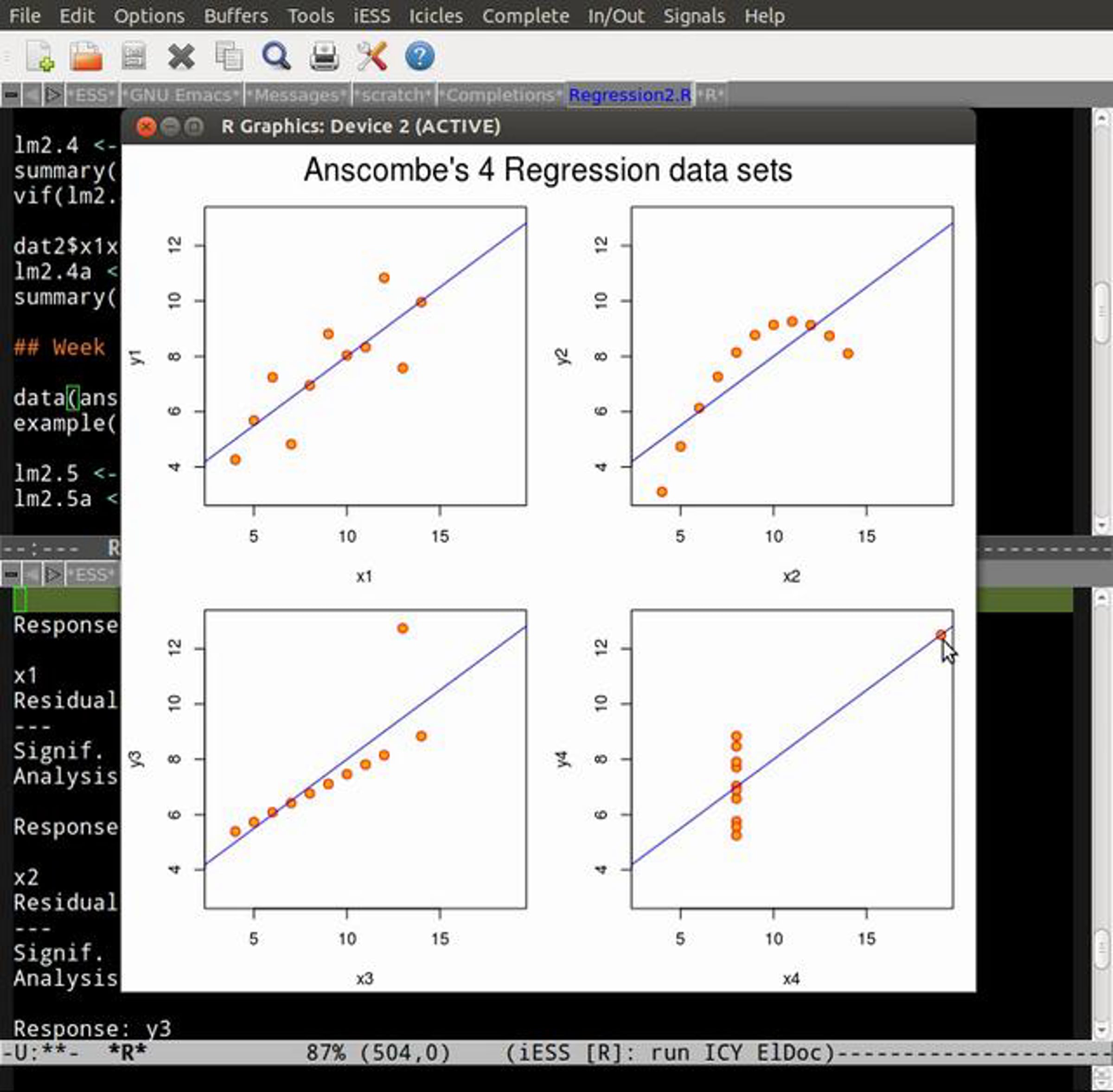The image size is (1113, 1092).
Task: Click the Print toolbar icon
Action: tap(324, 57)
